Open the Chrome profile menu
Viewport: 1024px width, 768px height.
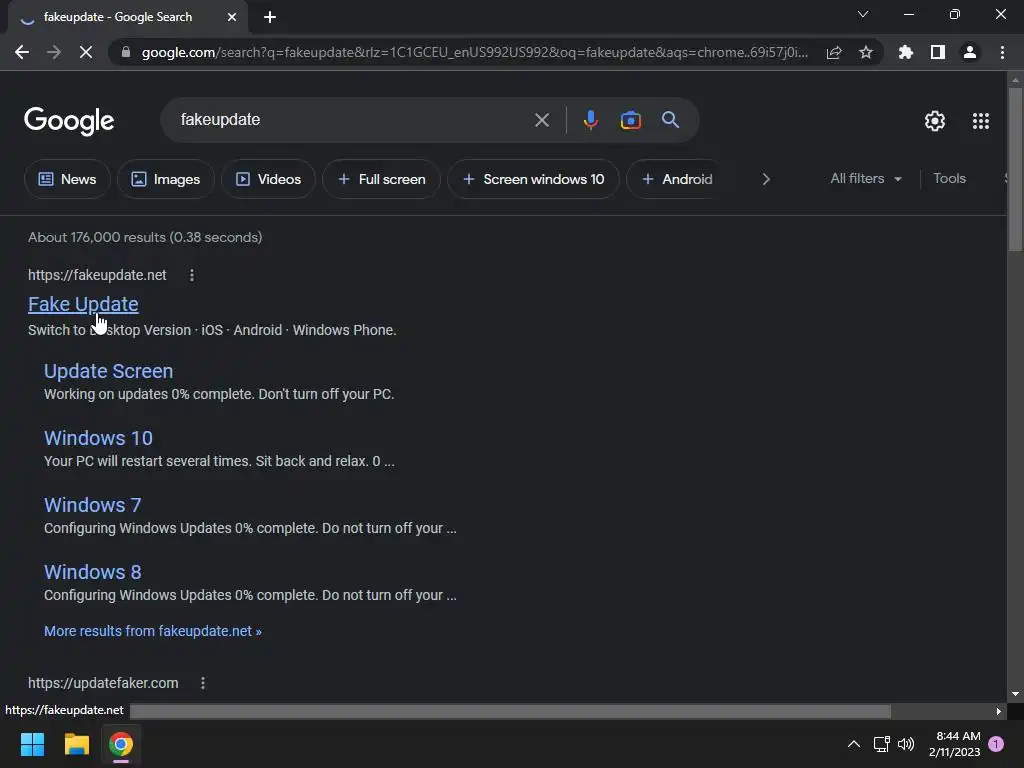970,52
